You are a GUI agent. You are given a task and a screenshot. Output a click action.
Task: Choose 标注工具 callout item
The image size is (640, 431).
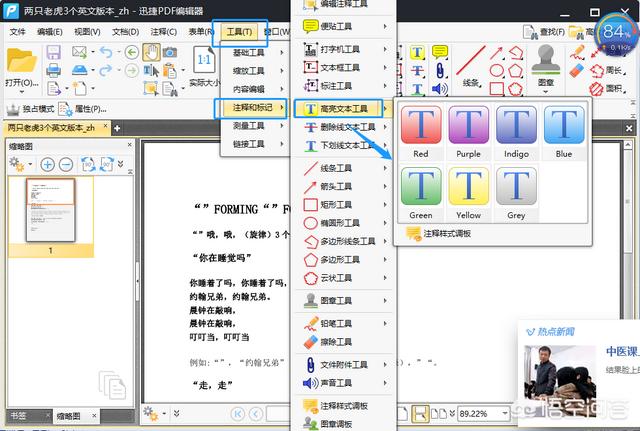344,86
